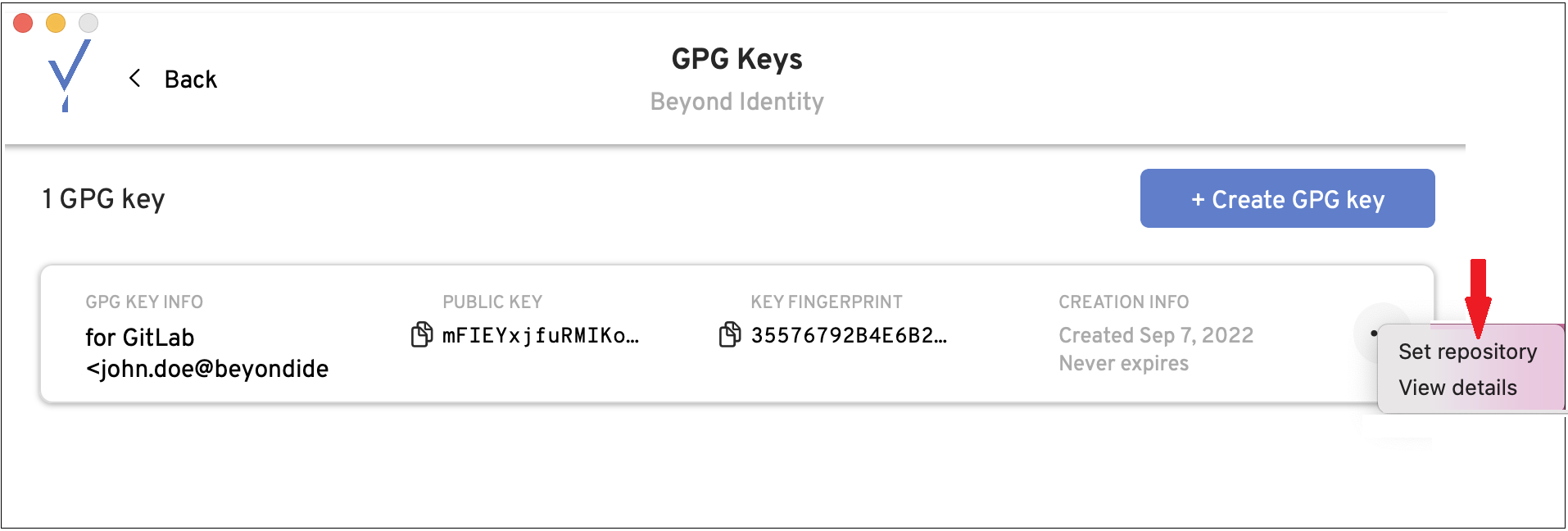1568x531 pixels.
Task: Choose View details from the popup menu
Action: (x=1457, y=388)
